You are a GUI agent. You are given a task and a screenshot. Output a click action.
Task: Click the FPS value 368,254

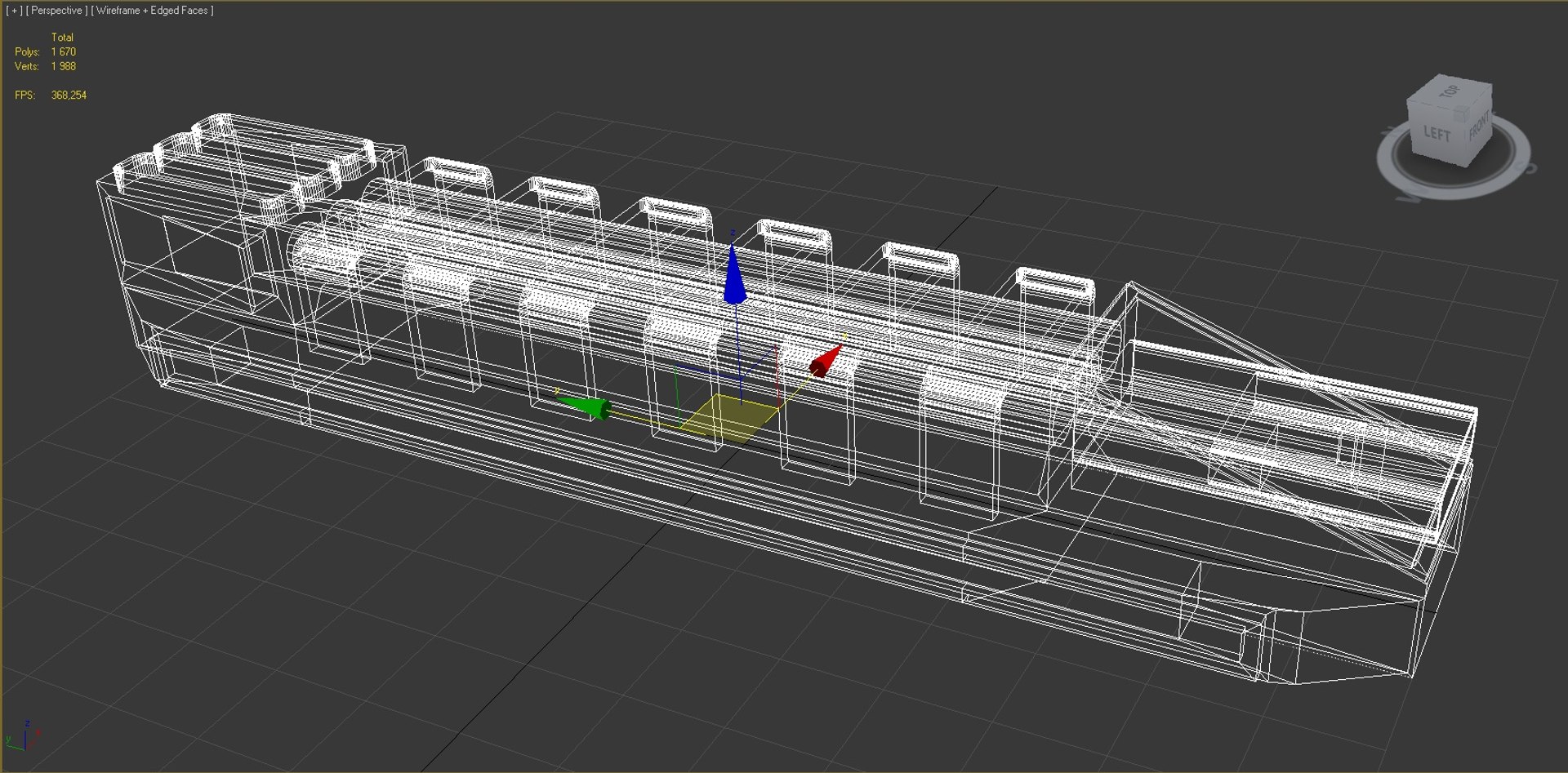click(x=69, y=96)
